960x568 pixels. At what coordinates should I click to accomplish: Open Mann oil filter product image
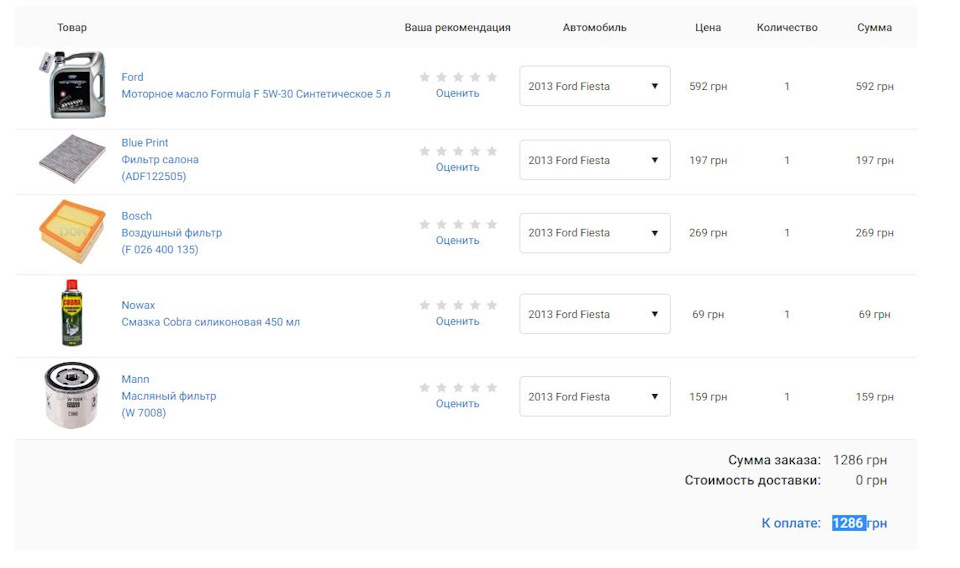click(72, 395)
